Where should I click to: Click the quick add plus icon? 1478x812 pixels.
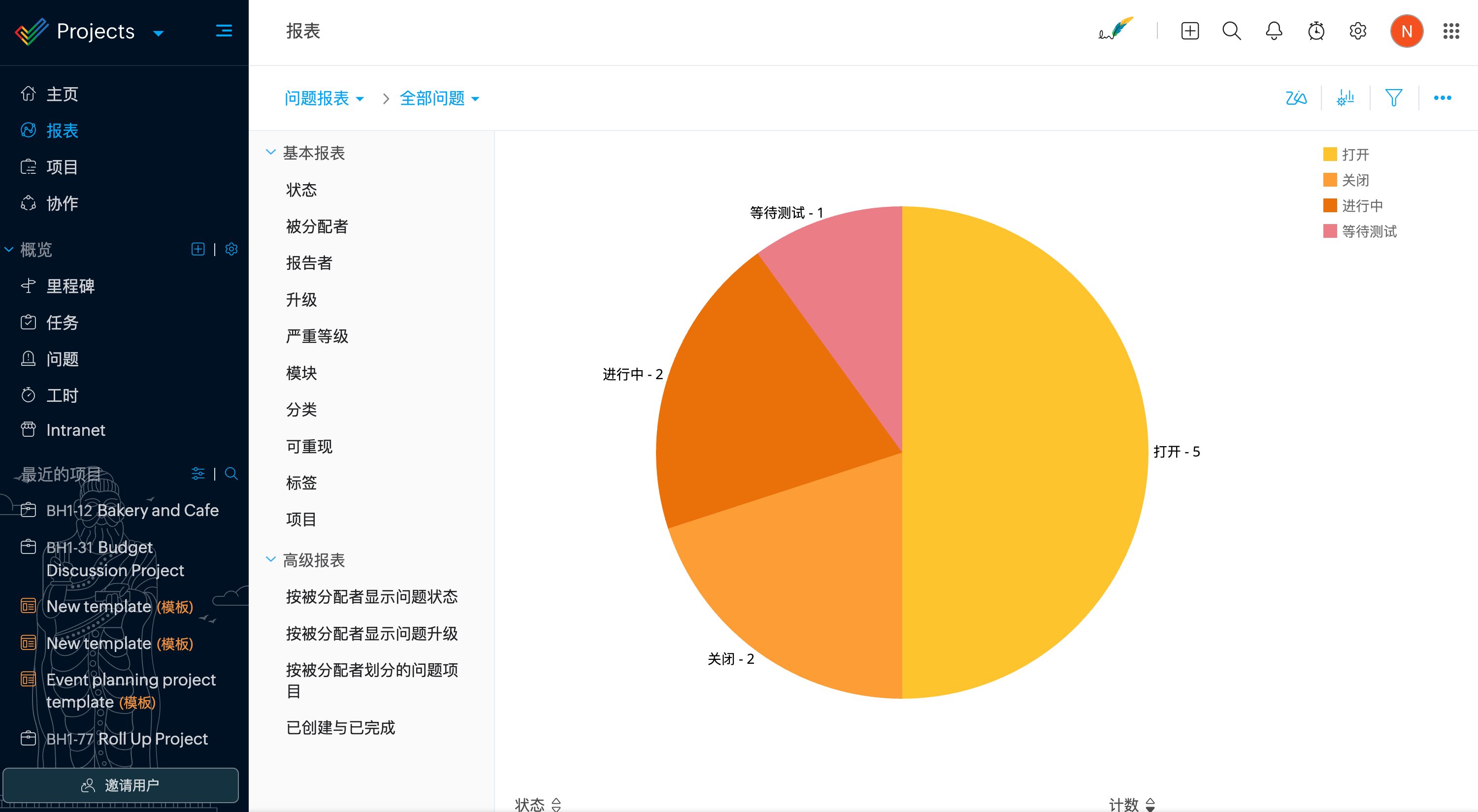(x=1189, y=31)
